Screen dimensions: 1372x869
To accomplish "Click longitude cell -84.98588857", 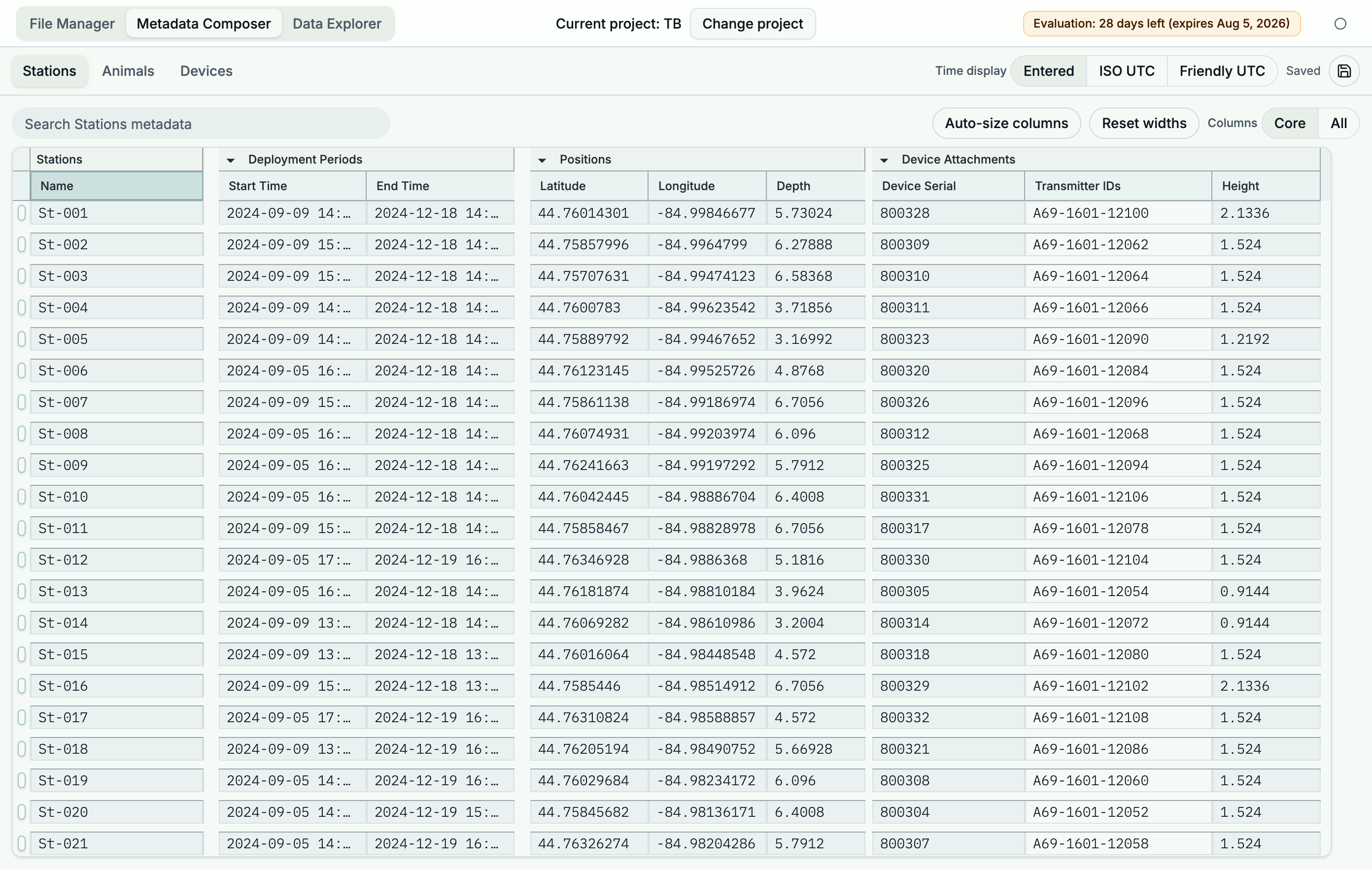I will tap(707, 718).
